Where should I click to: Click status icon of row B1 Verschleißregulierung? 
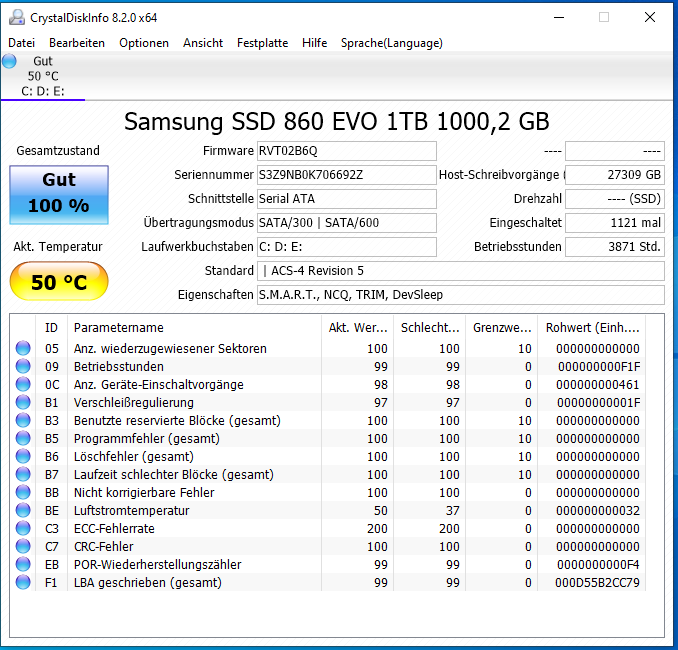point(23,402)
